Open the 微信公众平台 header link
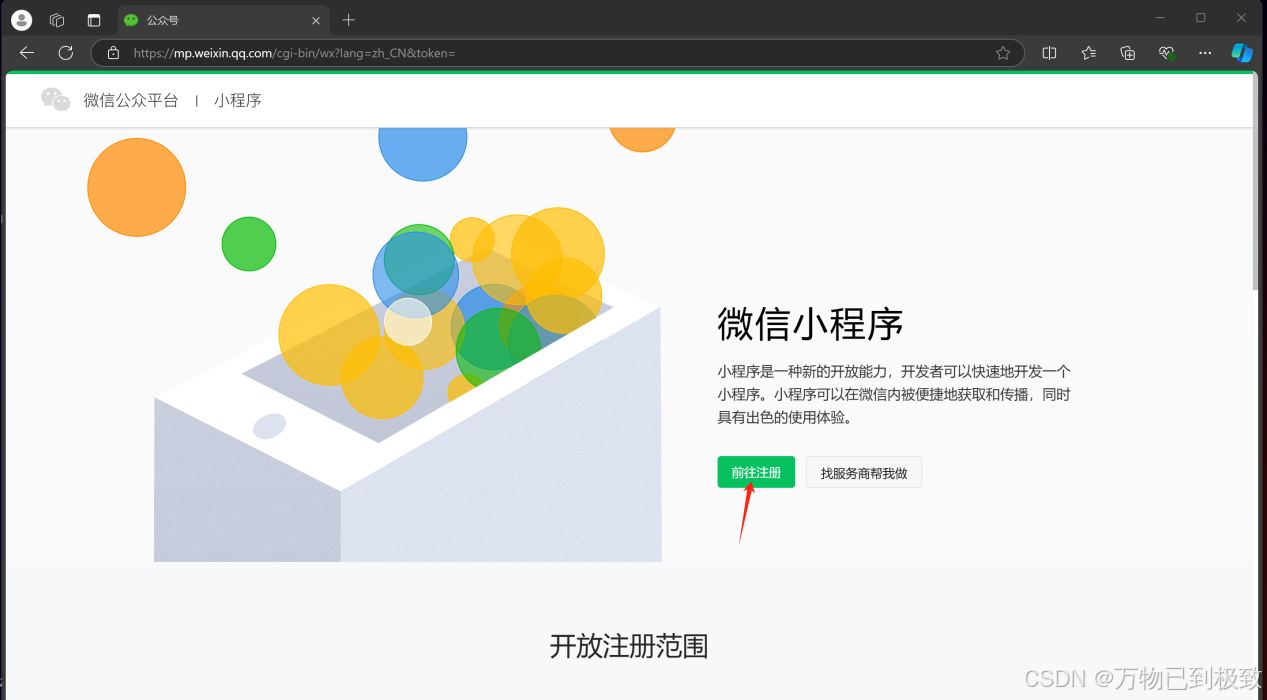Viewport: 1267px width, 700px height. point(131,100)
